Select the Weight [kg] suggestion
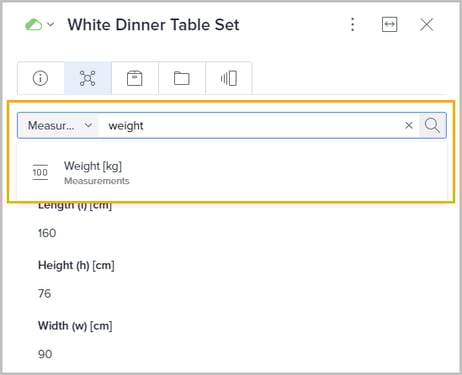The width and height of the screenshot is (462, 375). [x=232, y=173]
